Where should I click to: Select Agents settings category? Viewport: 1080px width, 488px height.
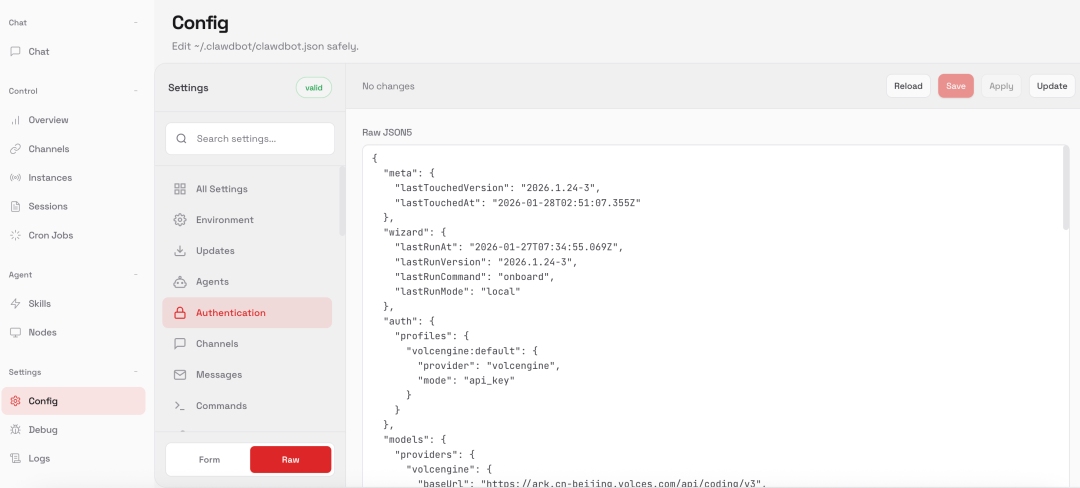click(247, 282)
